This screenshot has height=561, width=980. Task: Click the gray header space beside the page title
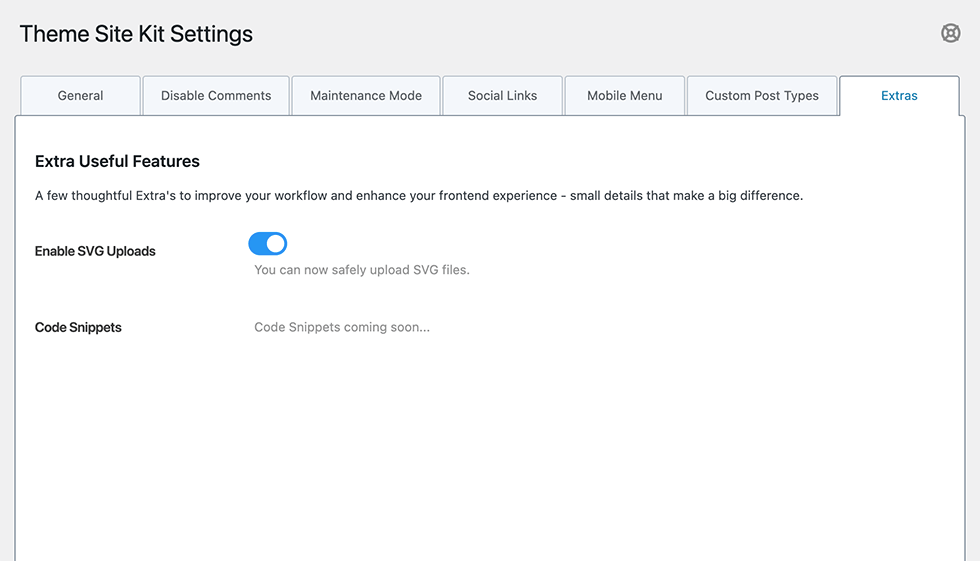[600, 34]
